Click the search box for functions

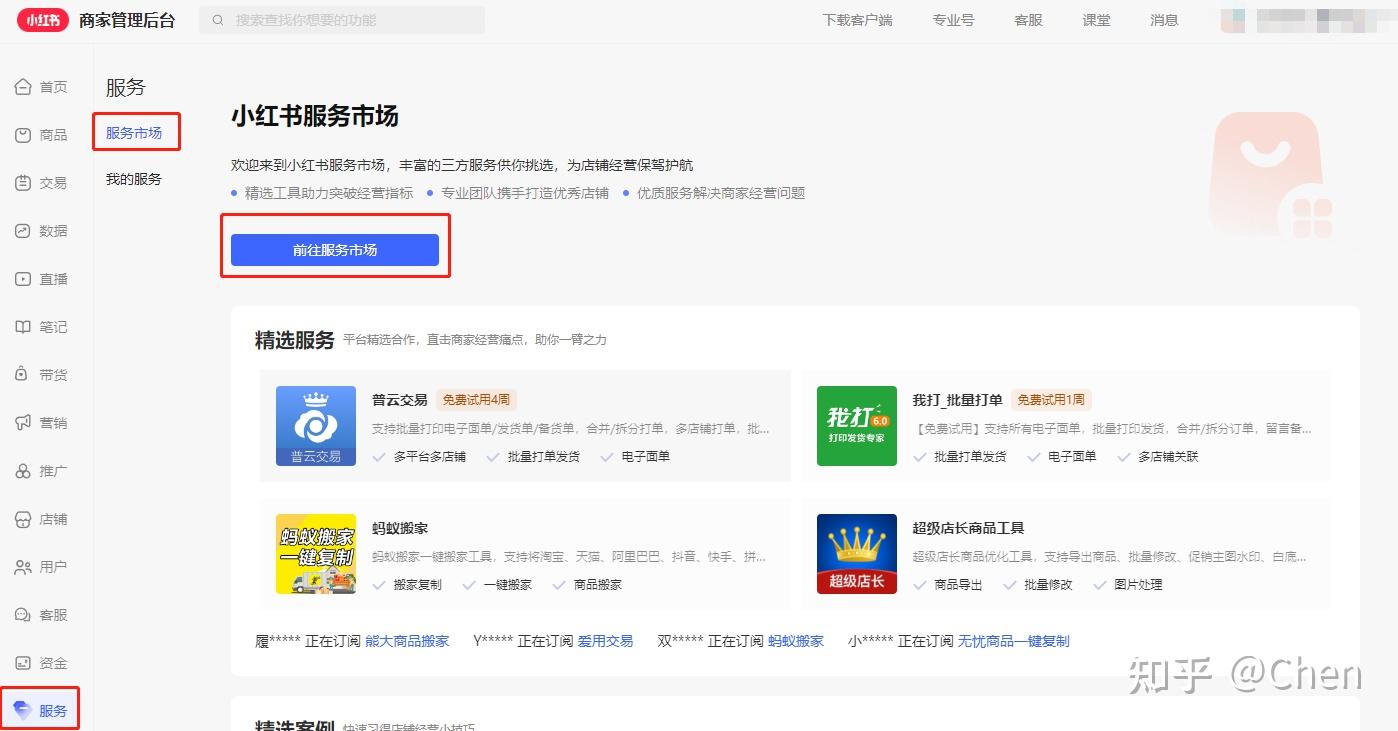340,19
